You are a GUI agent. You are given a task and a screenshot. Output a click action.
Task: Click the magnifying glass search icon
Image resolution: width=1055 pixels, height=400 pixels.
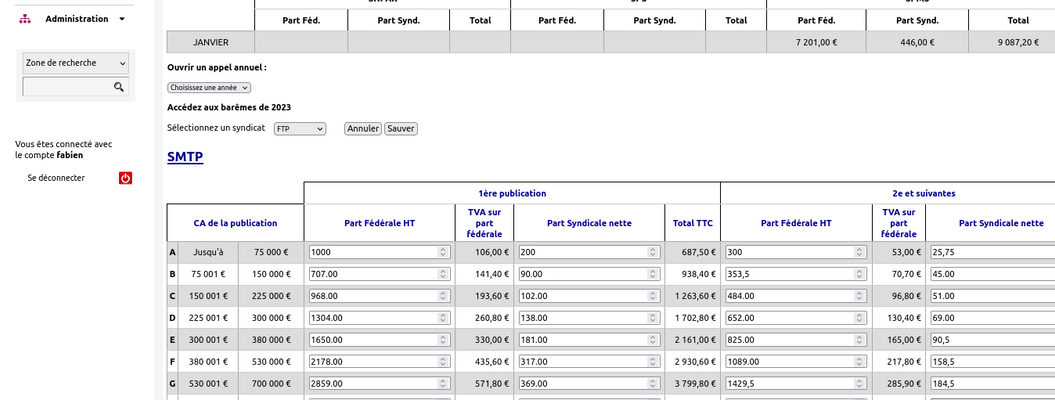click(119, 87)
